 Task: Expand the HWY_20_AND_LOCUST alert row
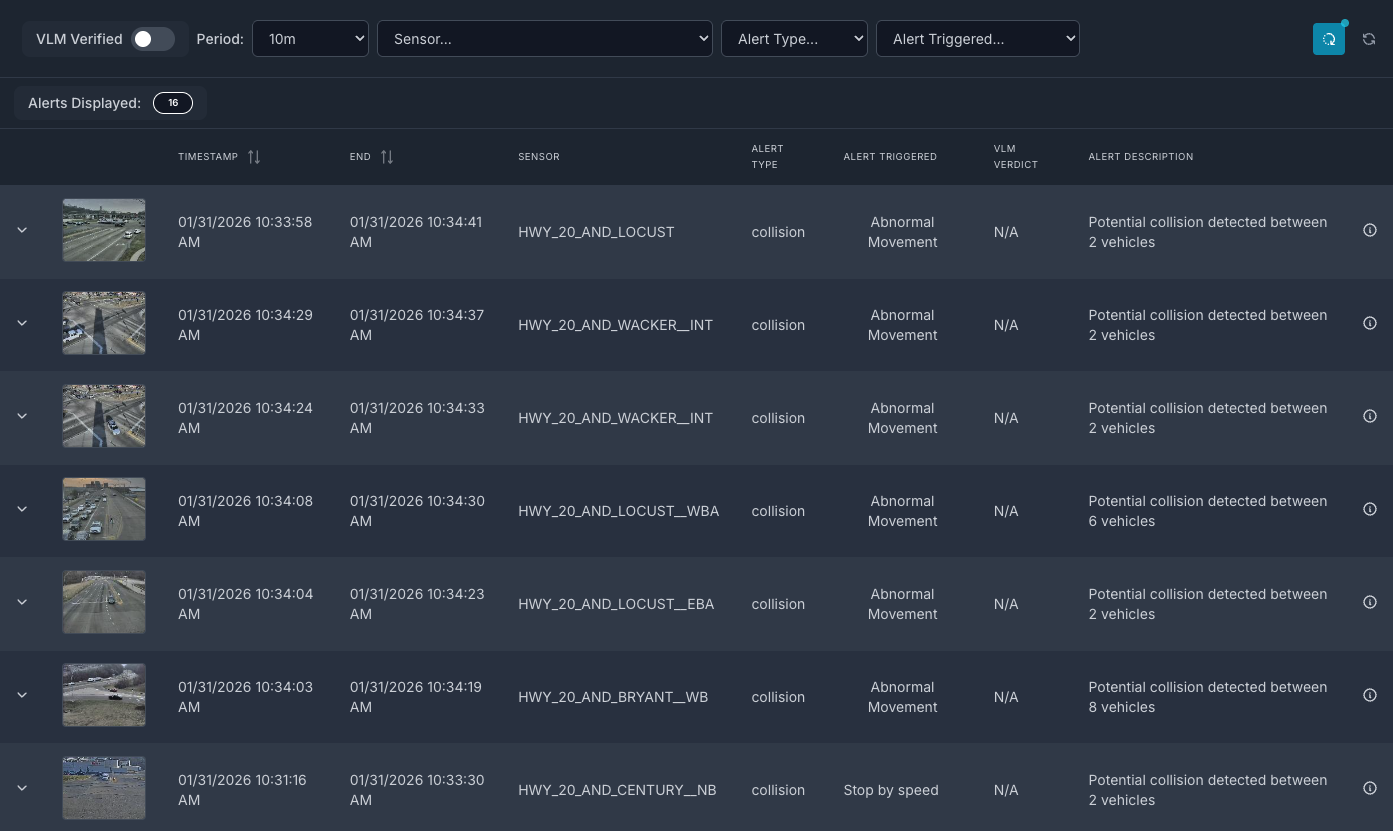point(22,230)
